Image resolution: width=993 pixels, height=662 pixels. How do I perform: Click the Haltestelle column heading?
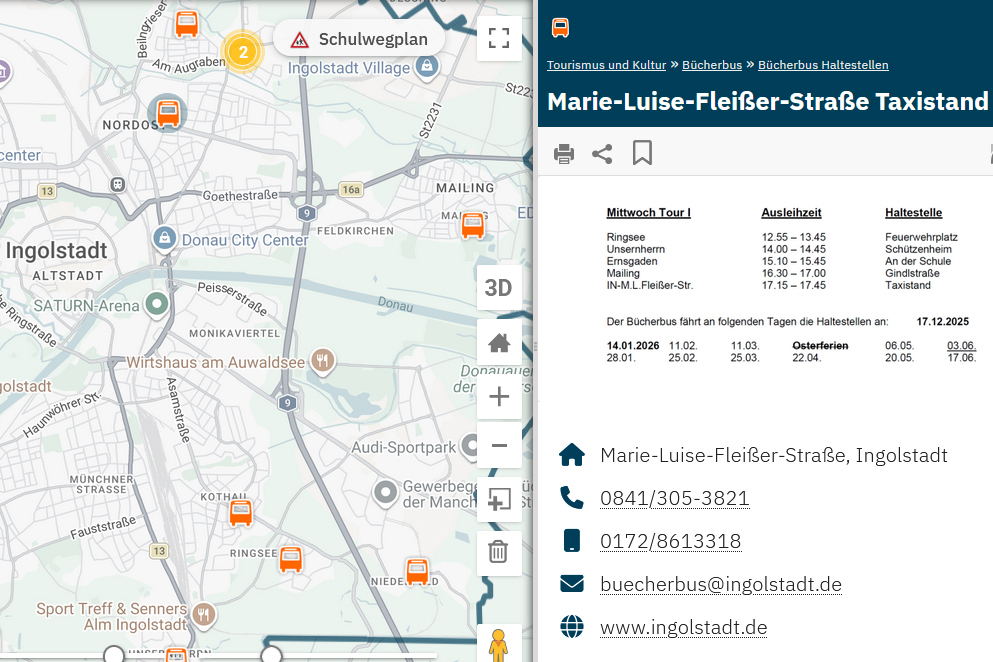(913, 213)
